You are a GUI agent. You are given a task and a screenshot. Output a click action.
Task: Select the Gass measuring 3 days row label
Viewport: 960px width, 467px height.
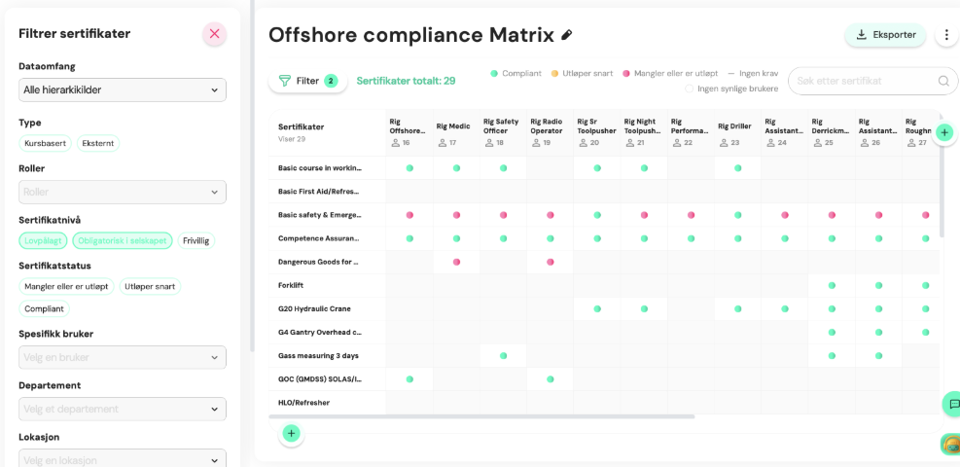pos(318,356)
